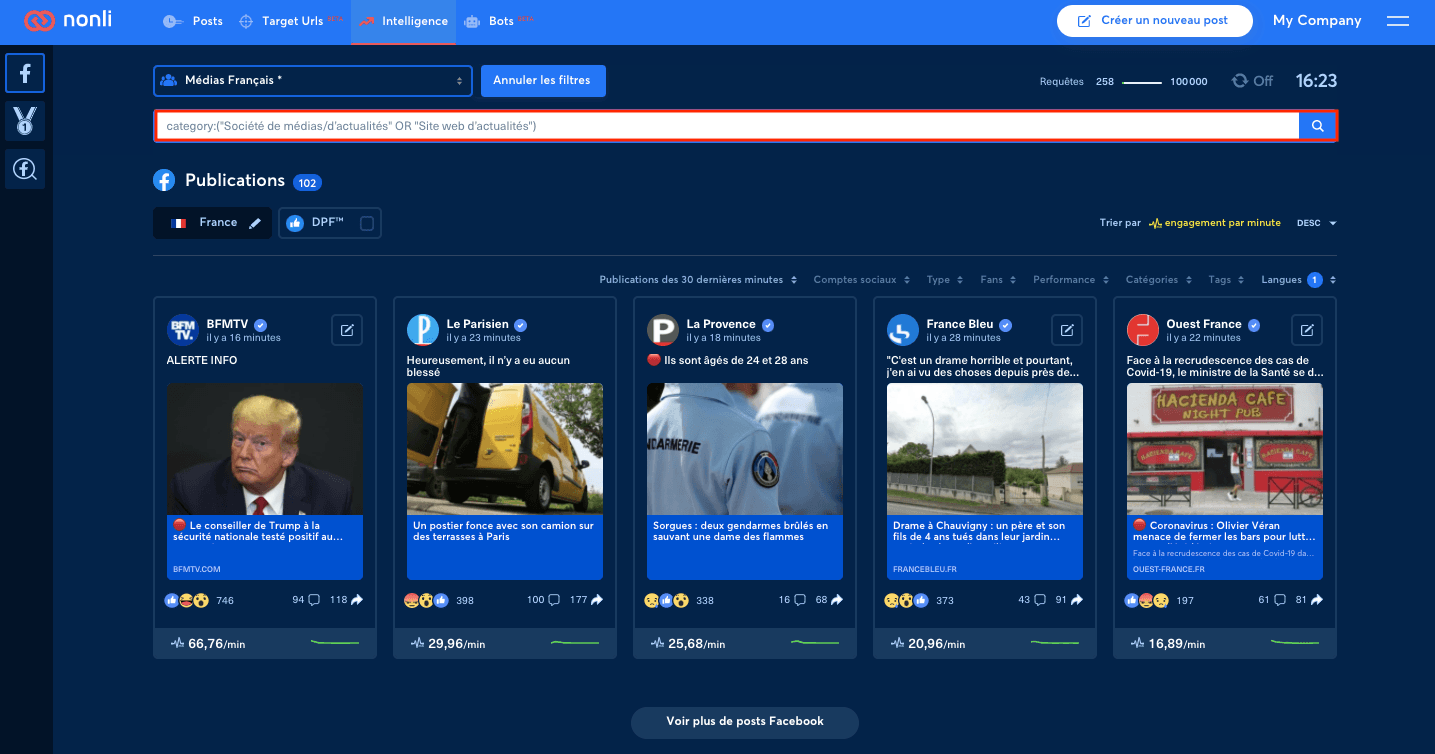1435x754 pixels.
Task: Expand Publications des 30 dernières minutes filter
Action: [x=698, y=280]
